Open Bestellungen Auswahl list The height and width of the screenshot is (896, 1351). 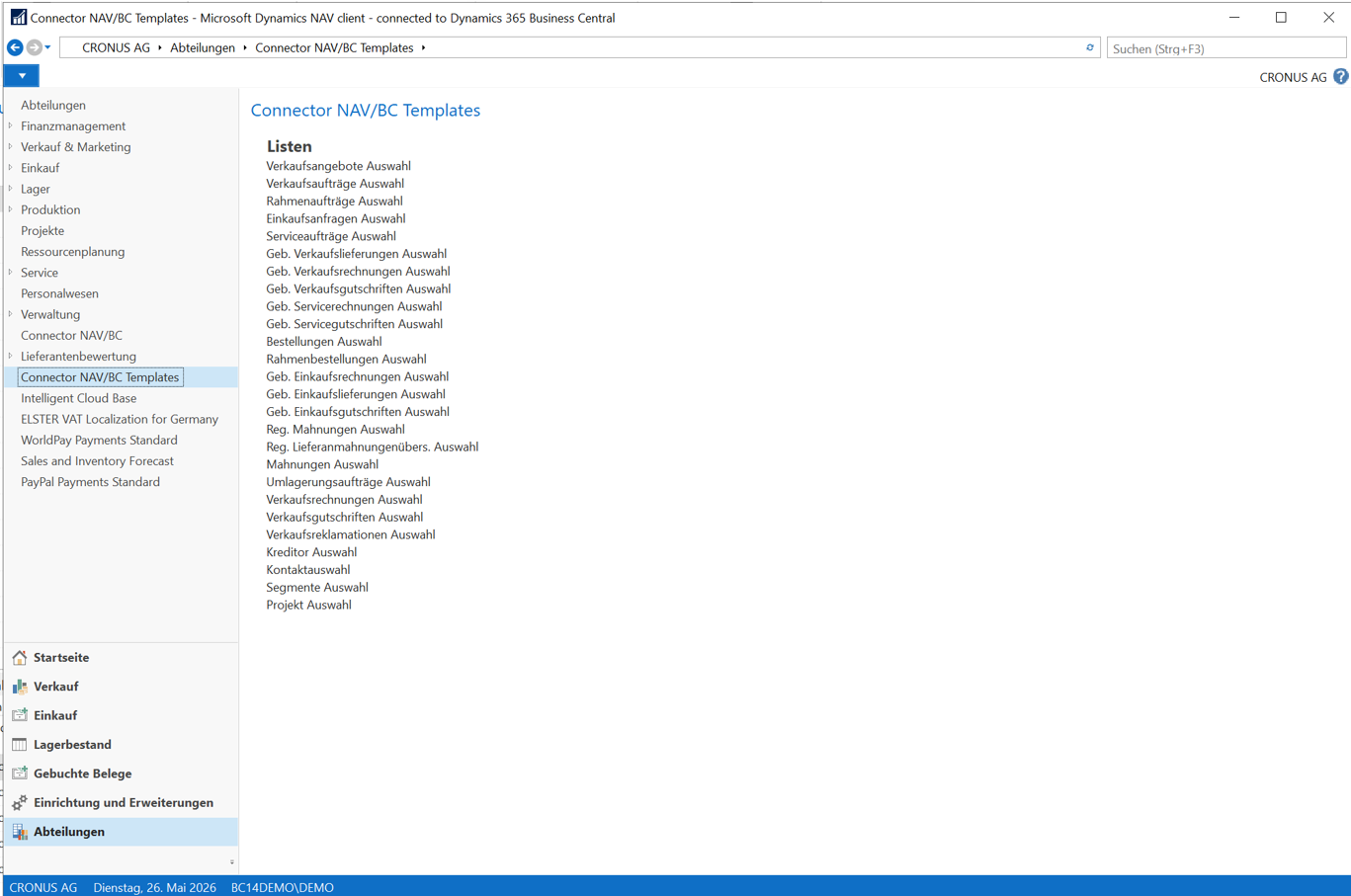tap(324, 342)
